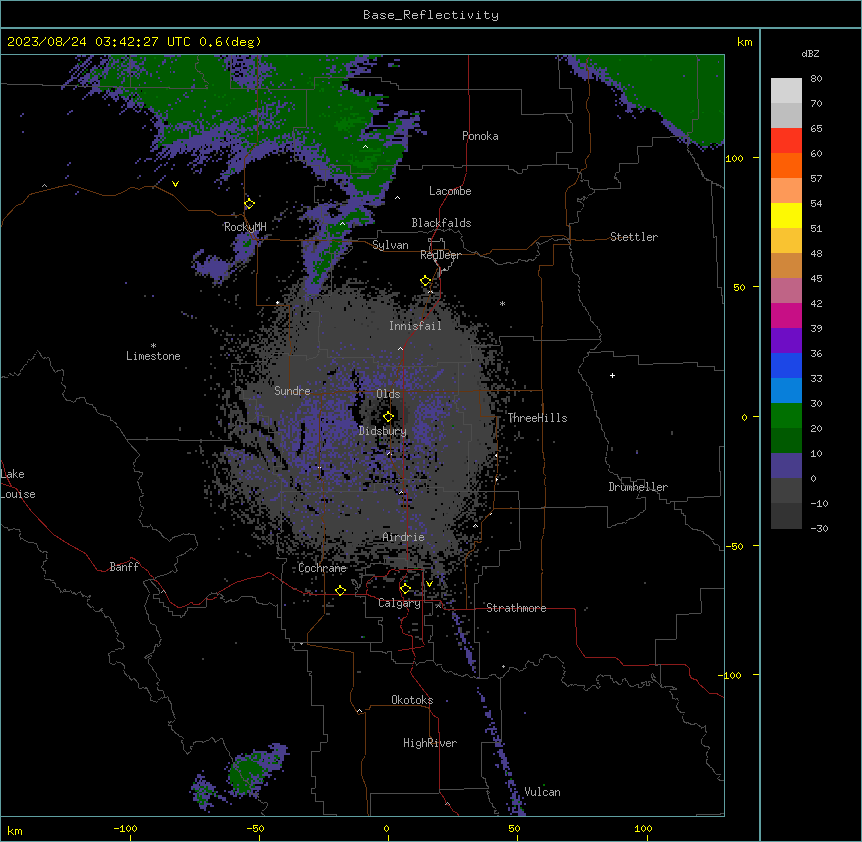Click the yellow diamond marker between Olds and Didsbury
Viewport: 862px width, 842px height.
point(388,417)
